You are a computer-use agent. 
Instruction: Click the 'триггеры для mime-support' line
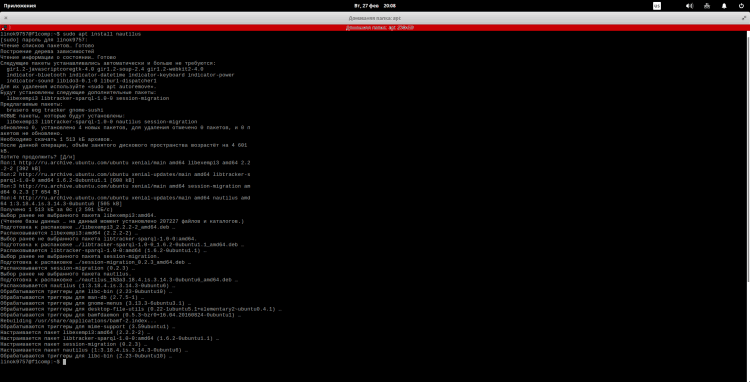88,327
